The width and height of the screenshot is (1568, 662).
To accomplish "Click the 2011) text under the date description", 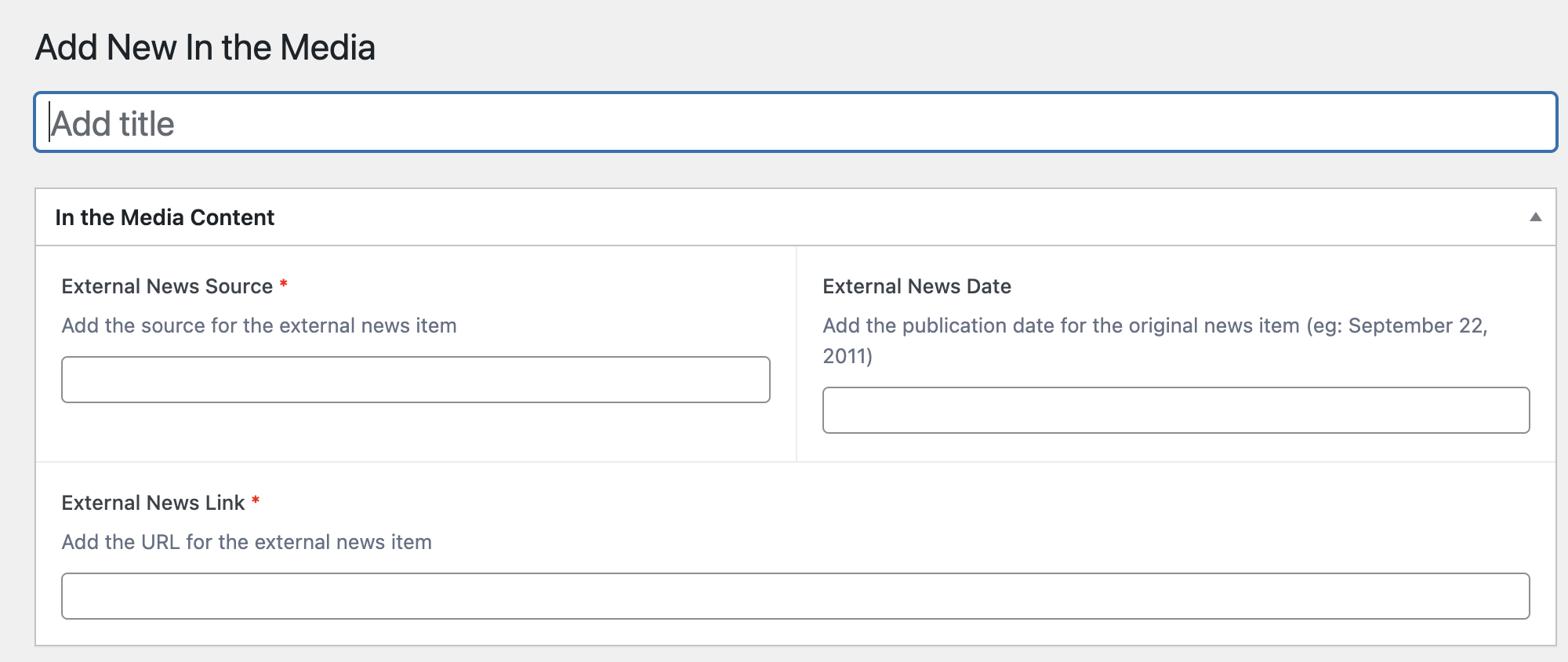I will pyautogui.click(x=848, y=356).
